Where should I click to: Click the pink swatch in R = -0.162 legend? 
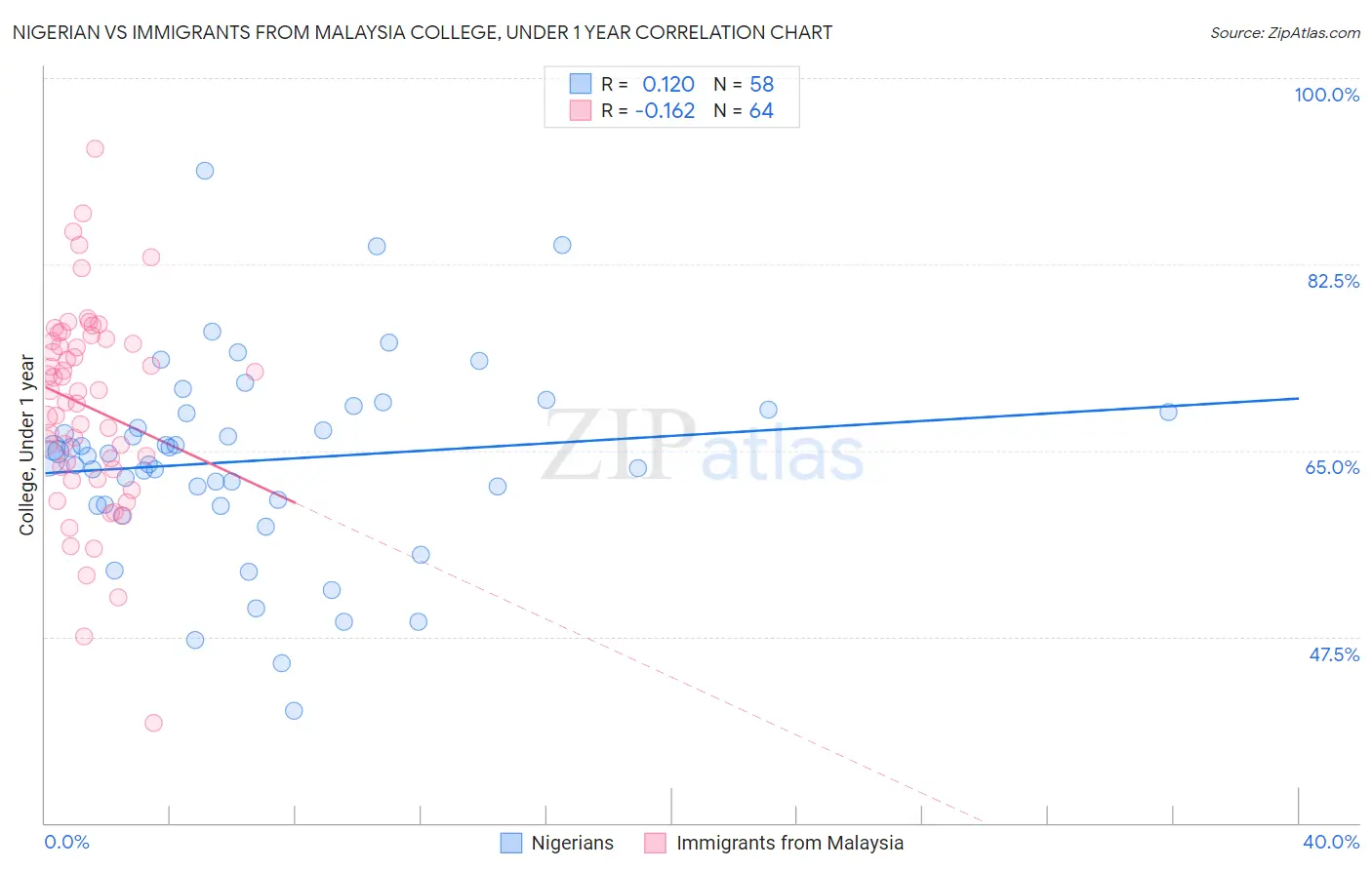tap(581, 110)
